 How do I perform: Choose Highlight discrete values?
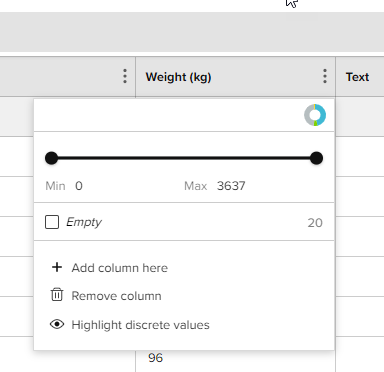pyautogui.click(x=140, y=325)
